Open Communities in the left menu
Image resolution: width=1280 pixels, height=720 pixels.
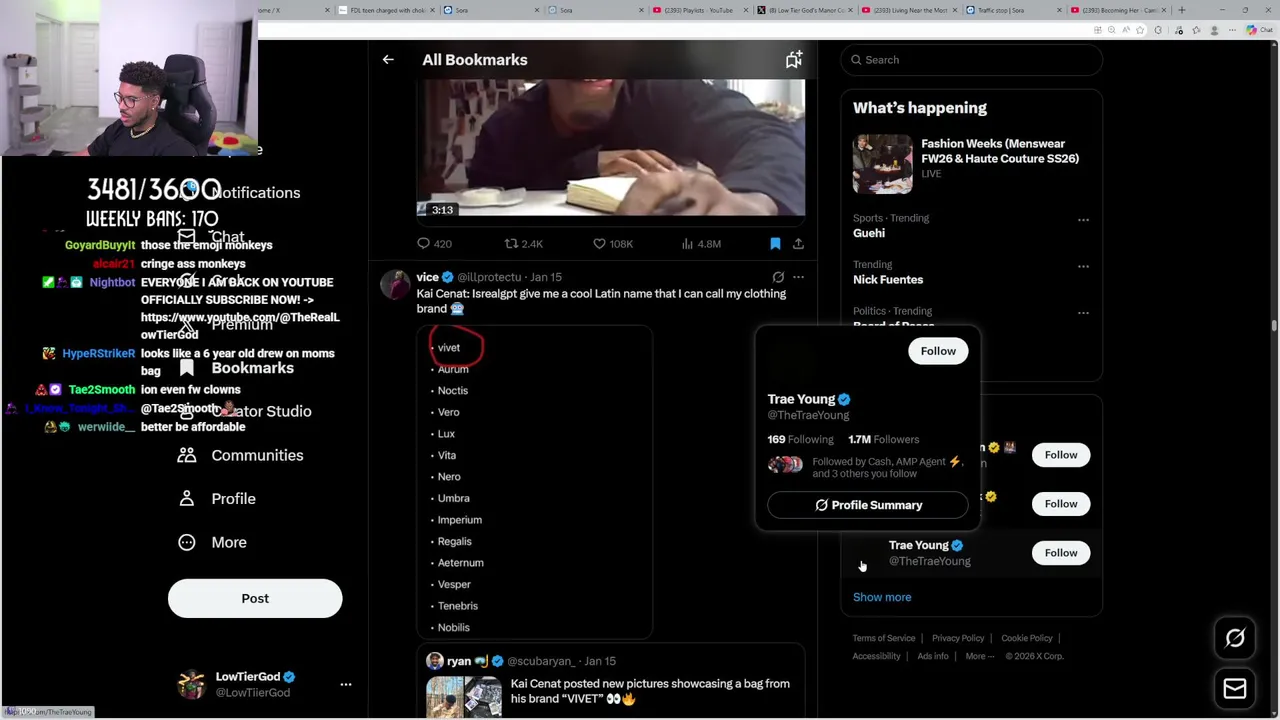(257, 455)
